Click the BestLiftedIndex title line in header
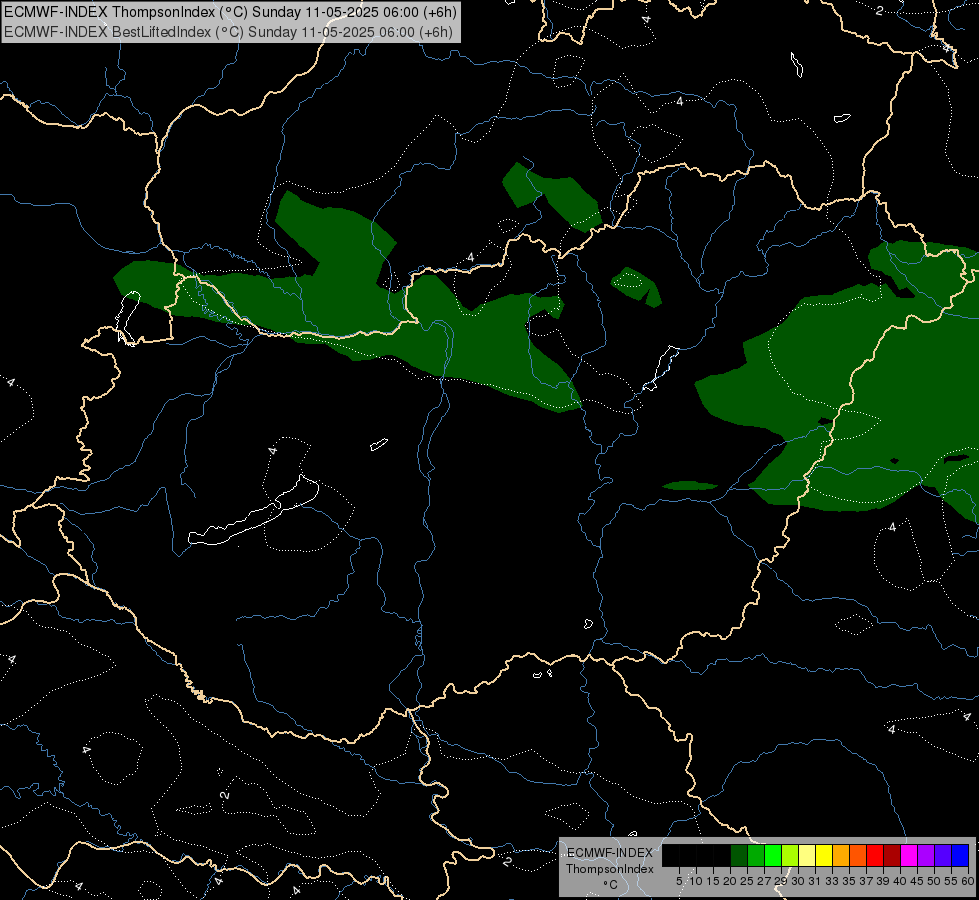This screenshot has width=979, height=900. coord(229,31)
